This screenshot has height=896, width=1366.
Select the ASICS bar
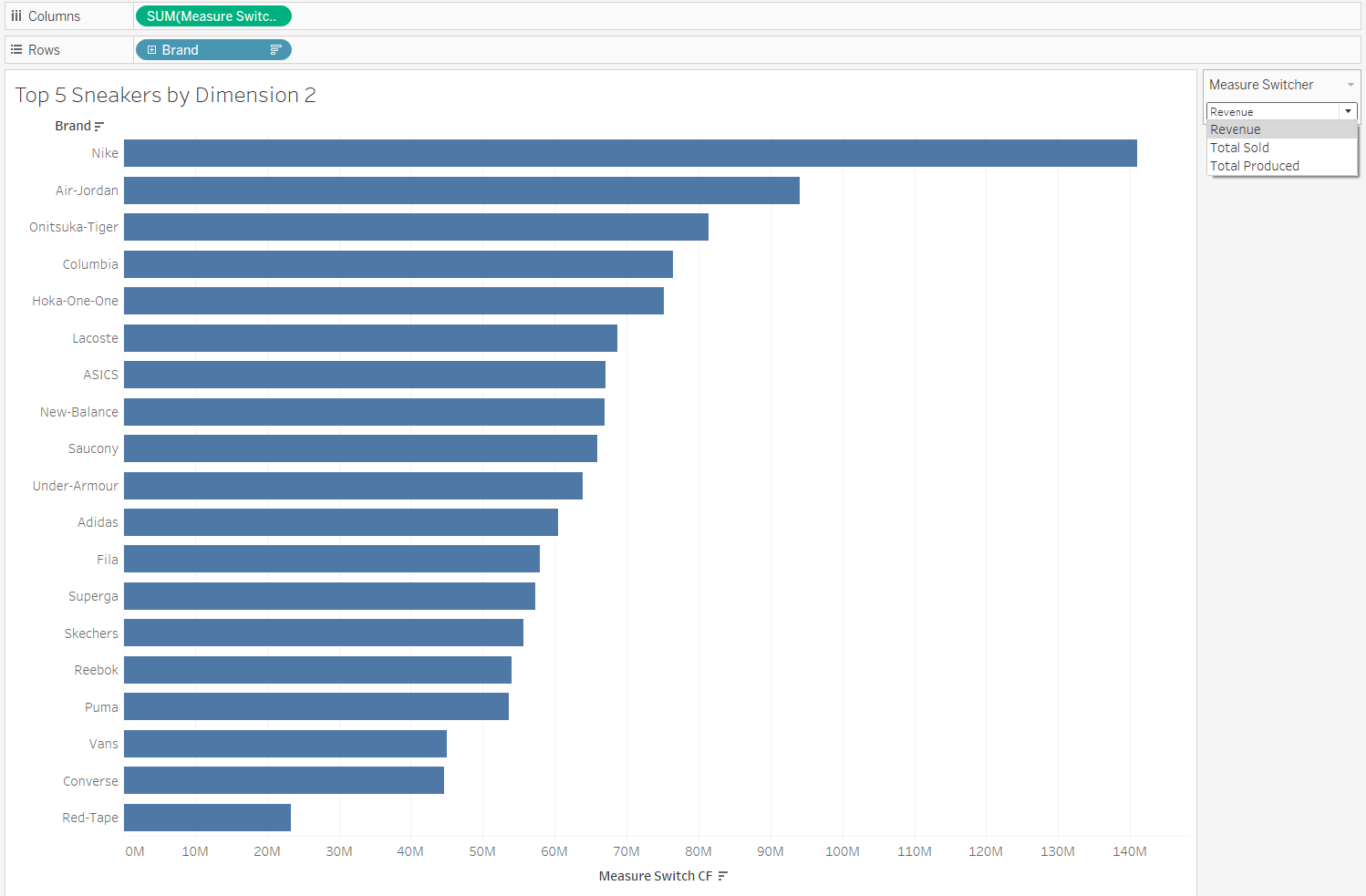pyautogui.click(x=365, y=375)
